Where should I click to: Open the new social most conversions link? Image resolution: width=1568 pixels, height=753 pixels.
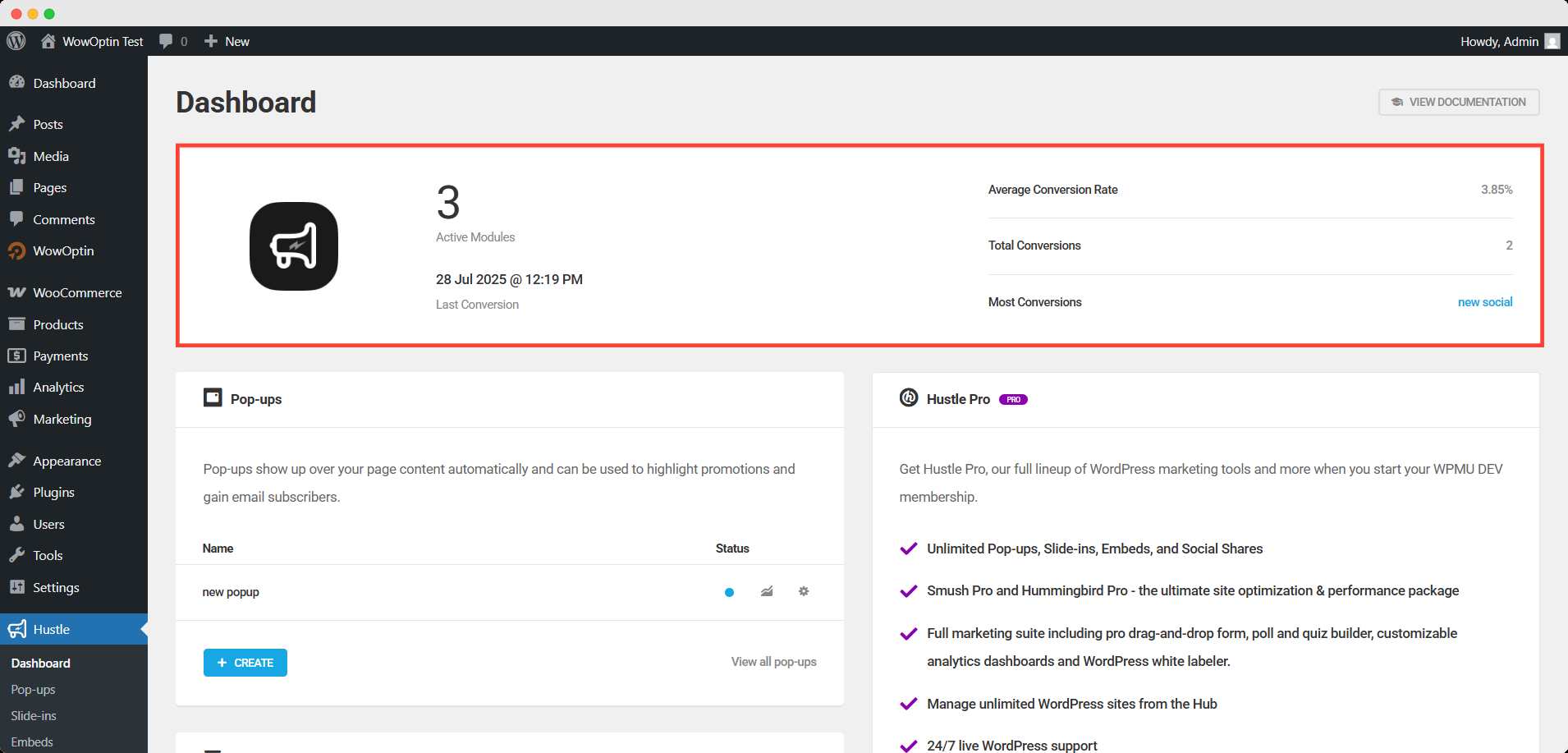(x=1485, y=302)
